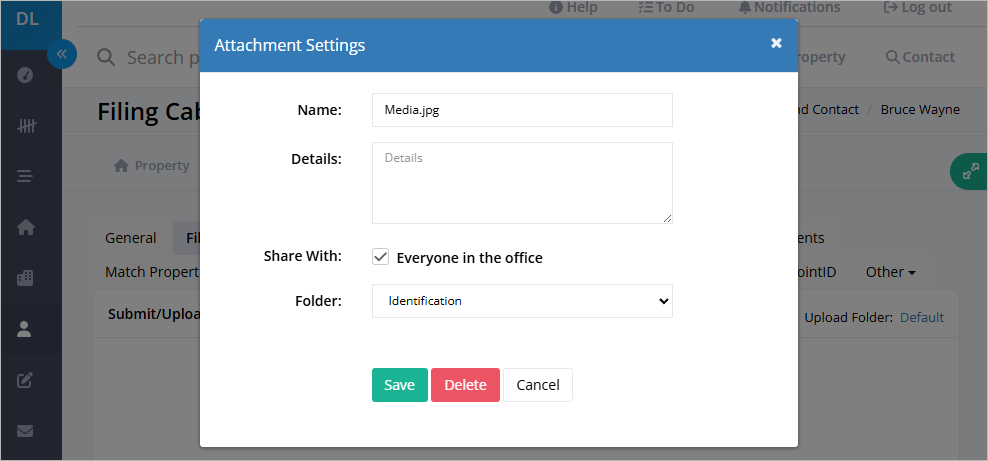Open the building icon in sidebar
Image resolution: width=988 pixels, height=461 pixels.
(x=25, y=278)
